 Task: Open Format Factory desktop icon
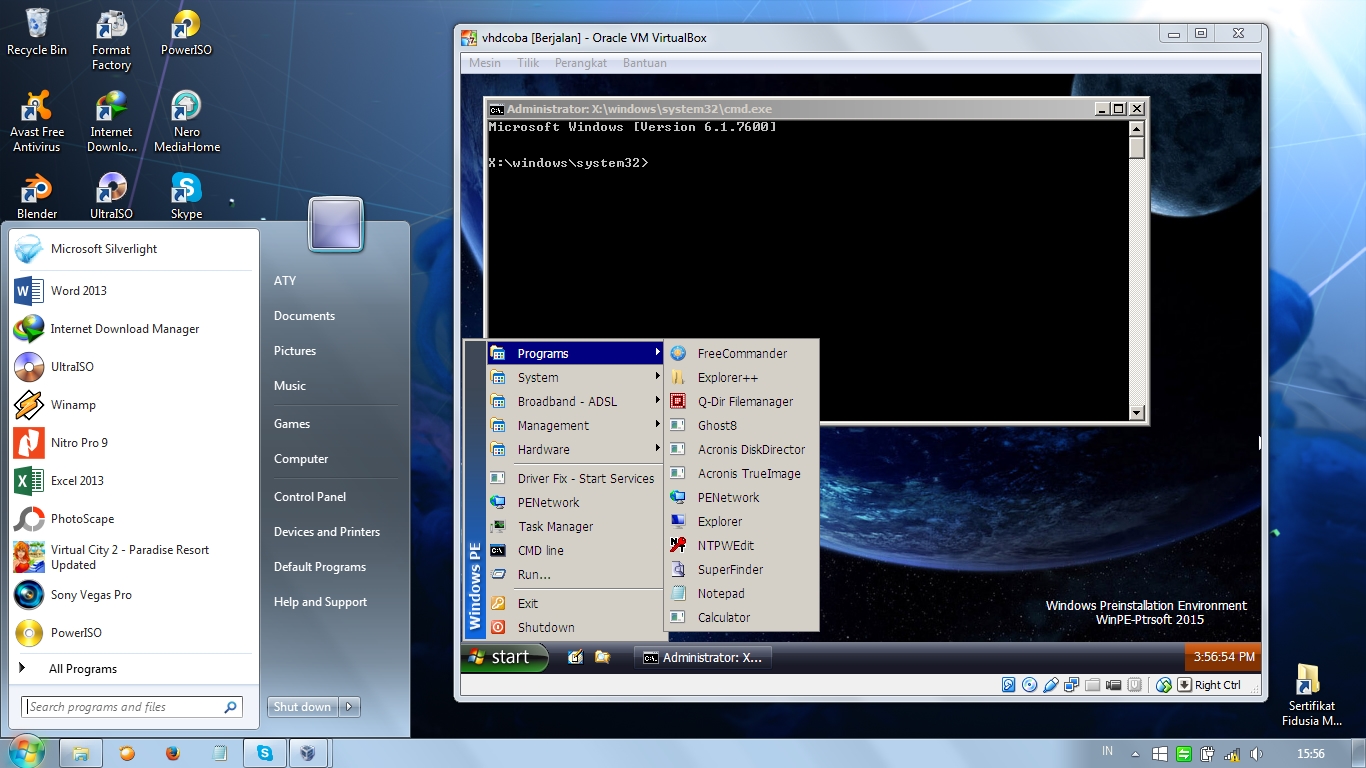coord(111,40)
